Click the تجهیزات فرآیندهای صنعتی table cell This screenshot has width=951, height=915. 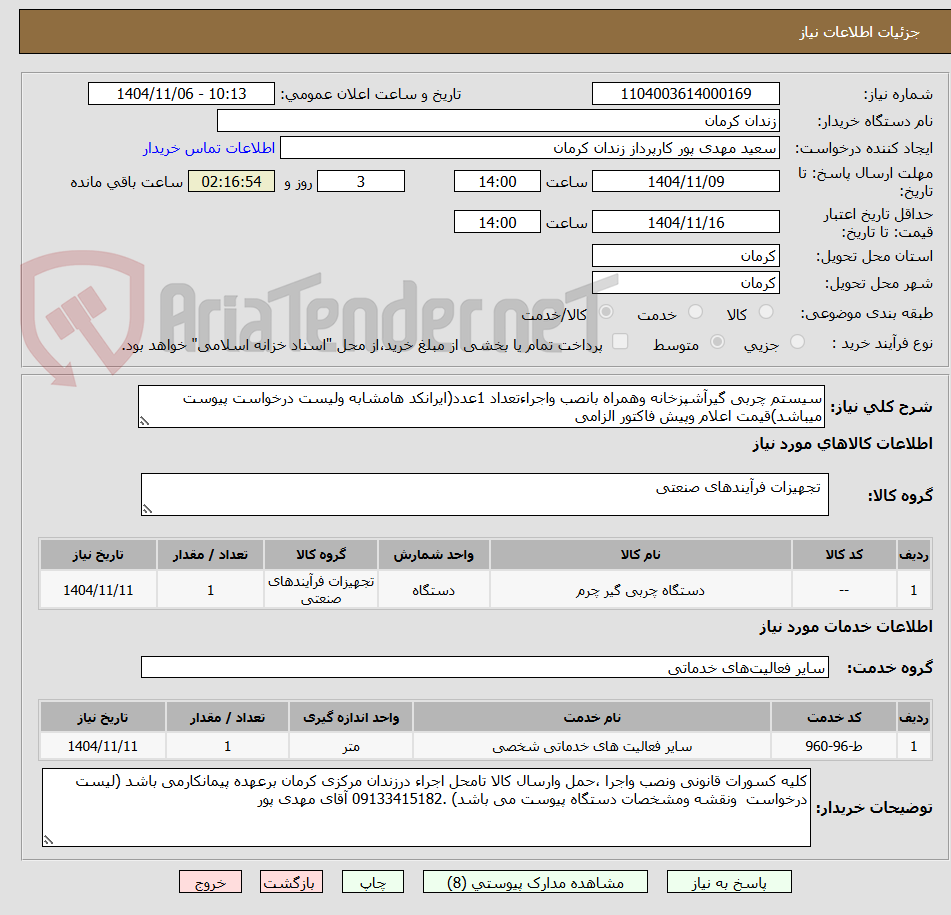(x=321, y=590)
